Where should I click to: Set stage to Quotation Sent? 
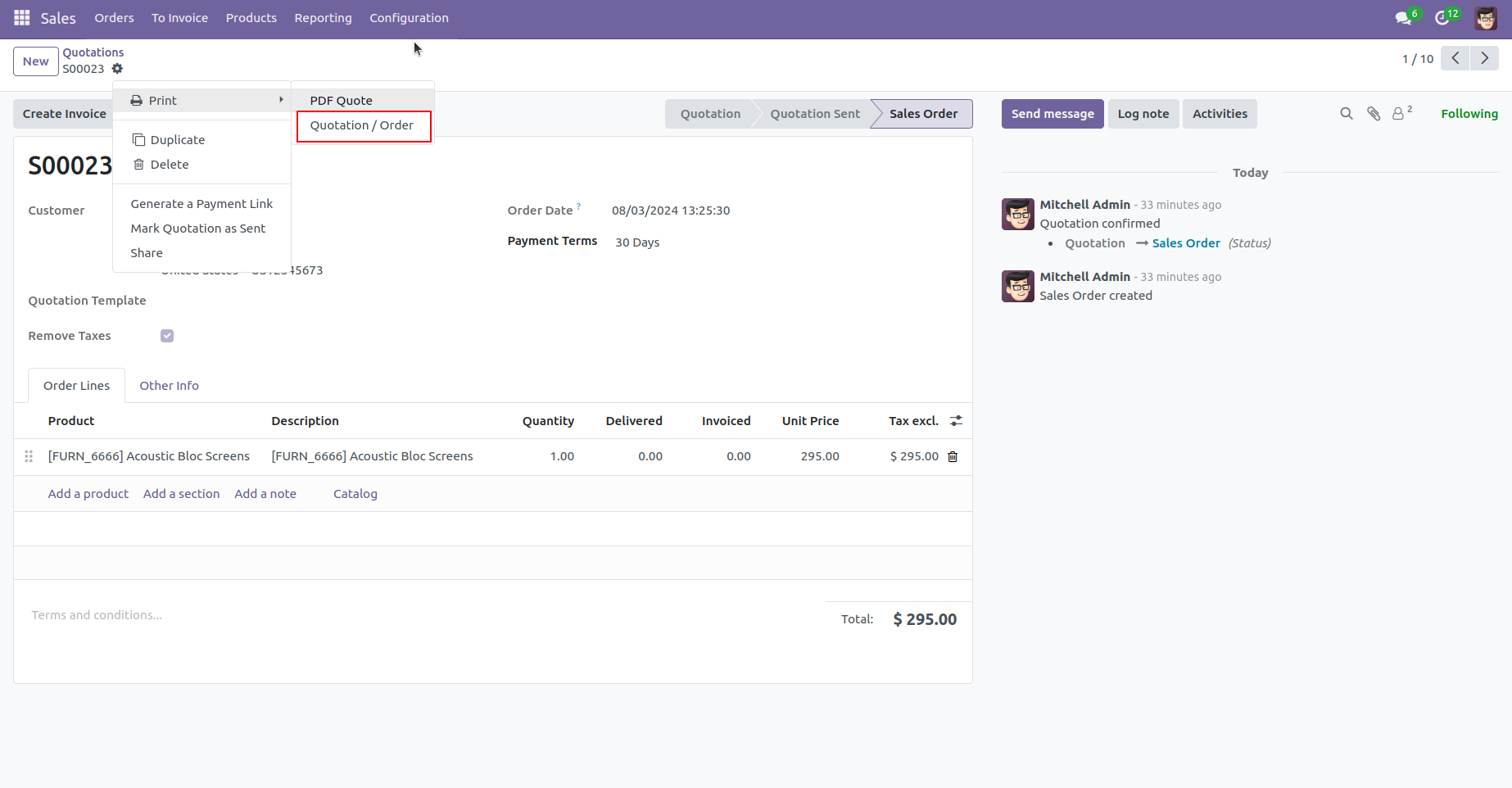[x=814, y=113]
